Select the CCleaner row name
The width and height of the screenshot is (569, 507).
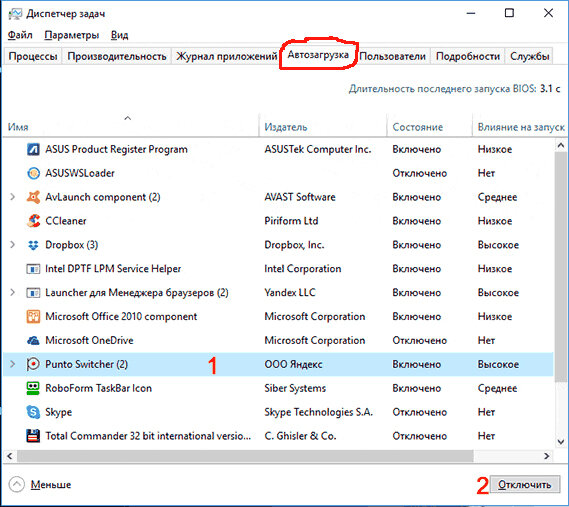66,221
